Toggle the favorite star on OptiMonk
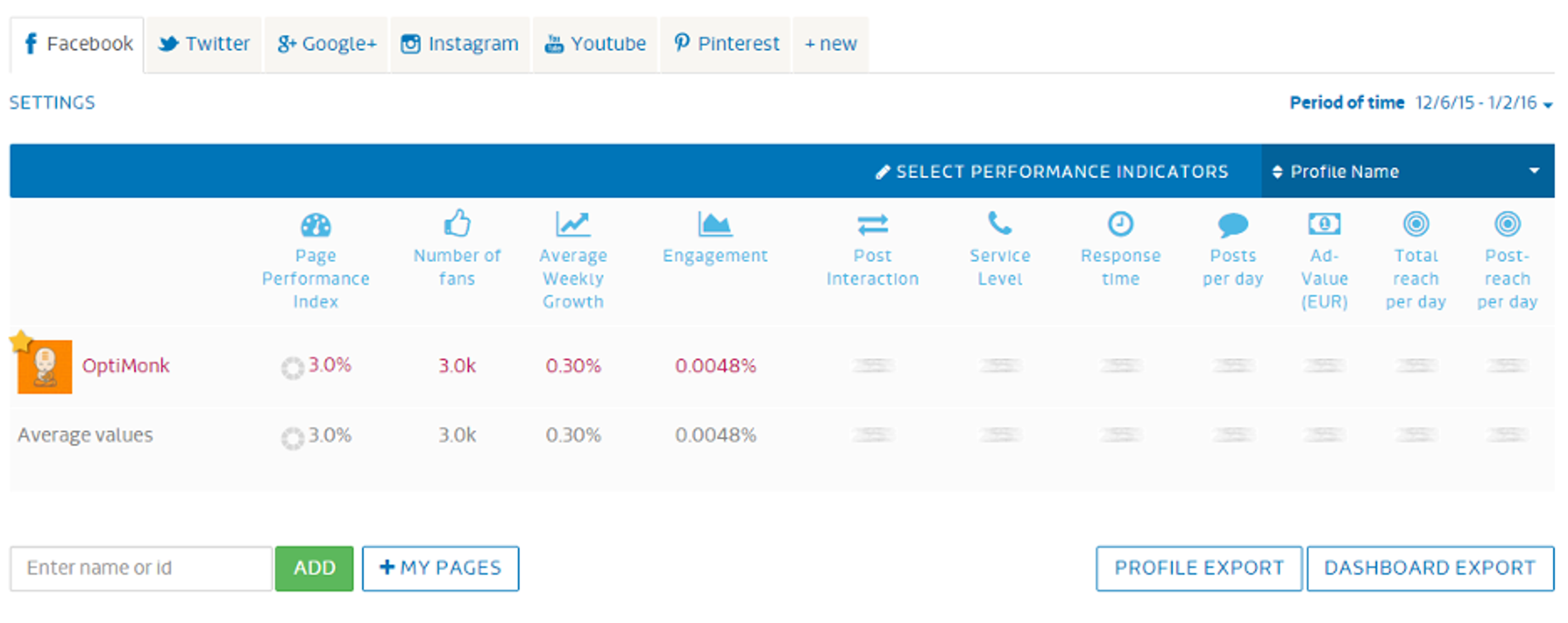1568x623 pixels. [21, 341]
